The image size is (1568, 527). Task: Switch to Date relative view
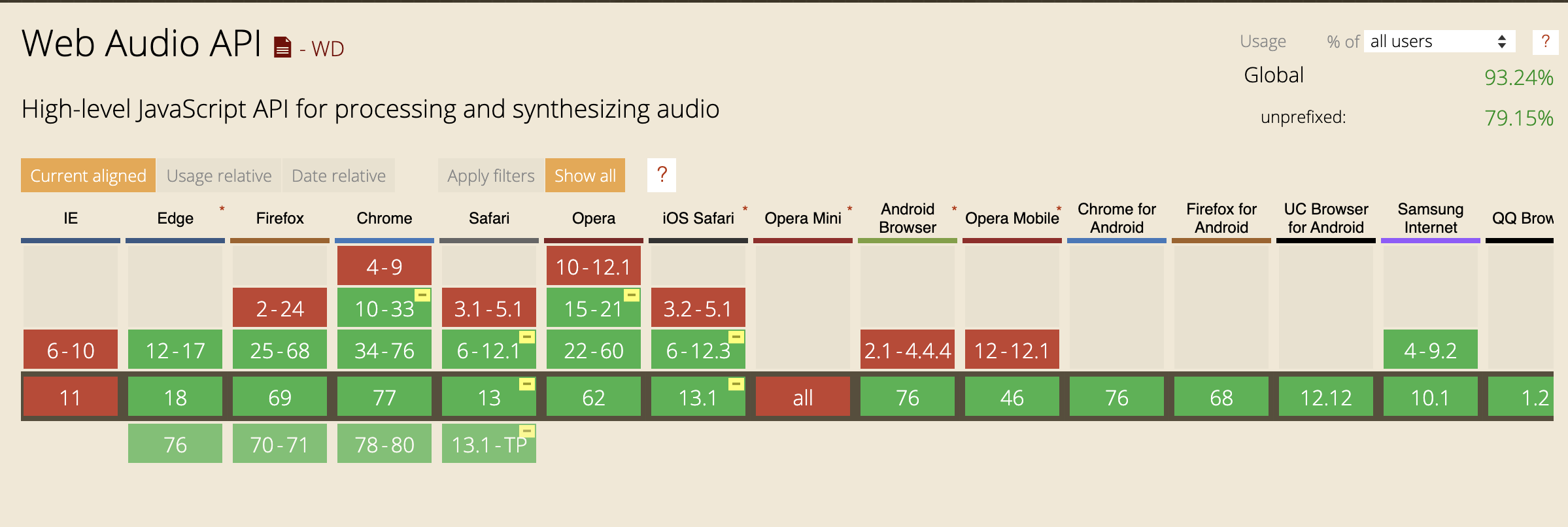(339, 175)
